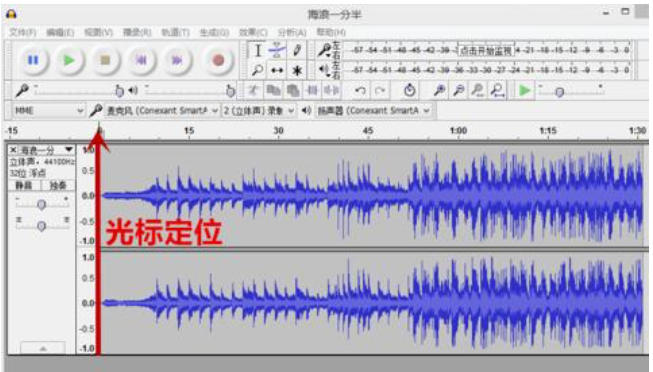Skip to the start of the track
The width and height of the screenshot is (653, 372).
[141, 60]
